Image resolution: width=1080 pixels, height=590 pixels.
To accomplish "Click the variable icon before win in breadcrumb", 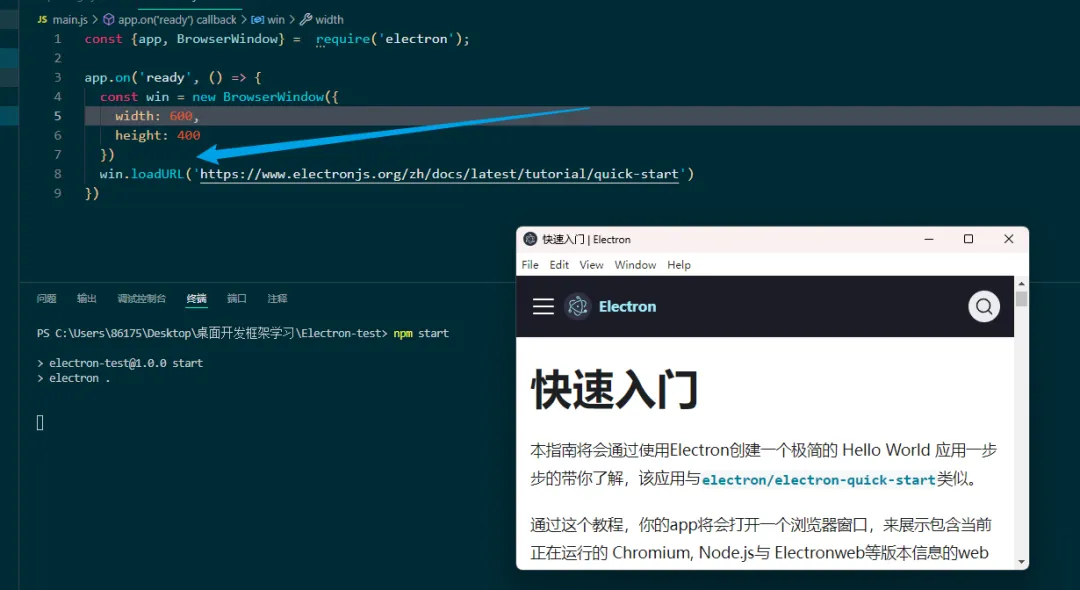I will pos(257,20).
